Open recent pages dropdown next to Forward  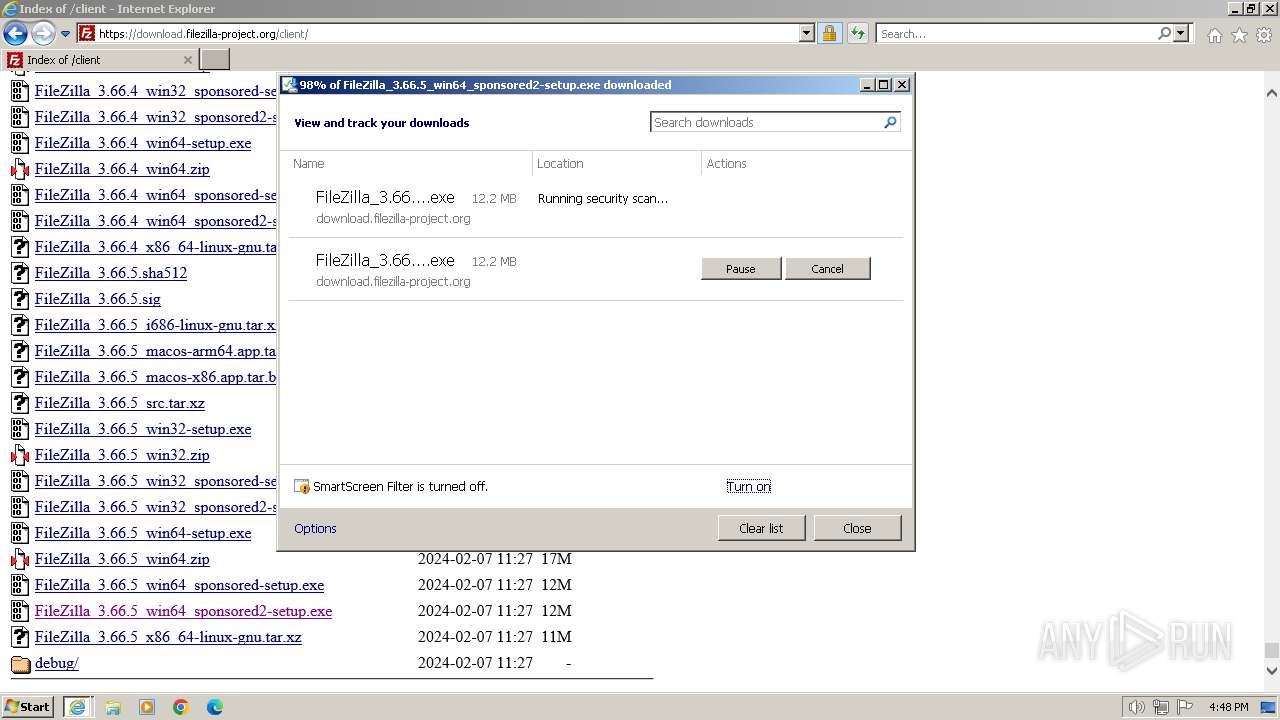click(x=65, y=34)
